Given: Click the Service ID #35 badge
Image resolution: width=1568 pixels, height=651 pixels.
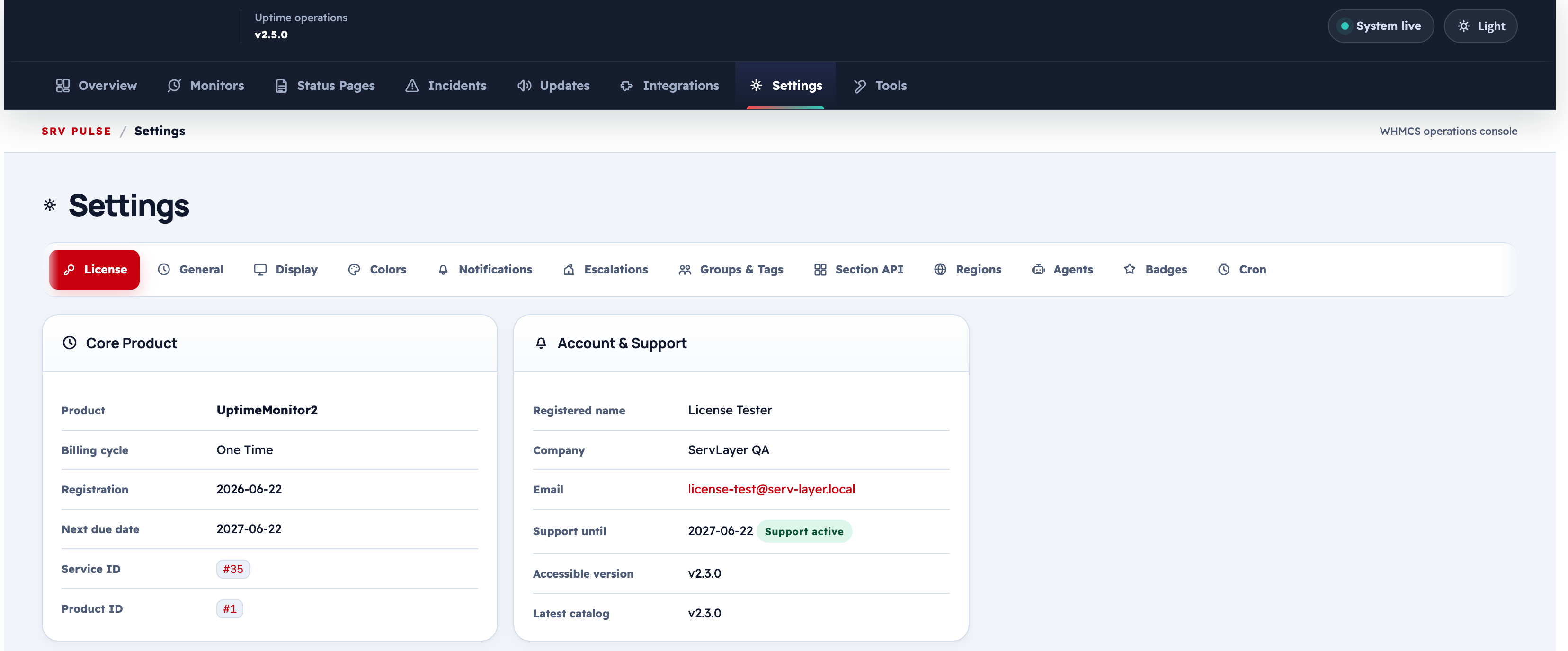Looking at the screenshot, I should point(233,569).
